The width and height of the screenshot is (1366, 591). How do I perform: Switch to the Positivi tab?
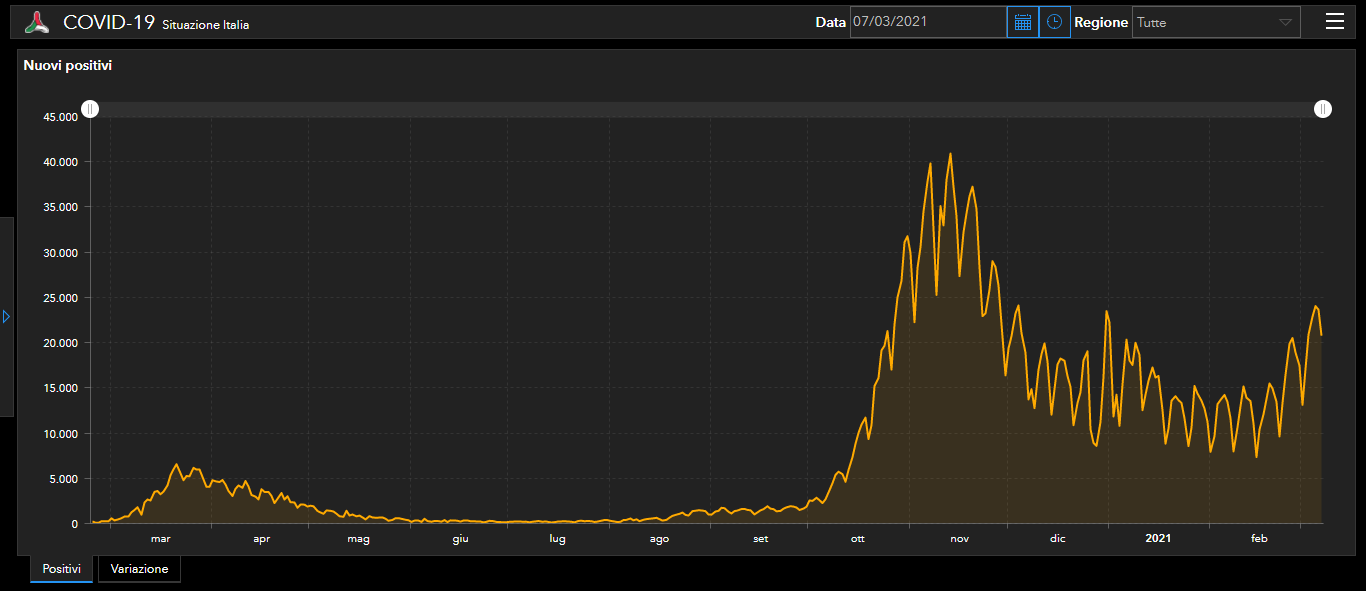click(x=61, y=569)
